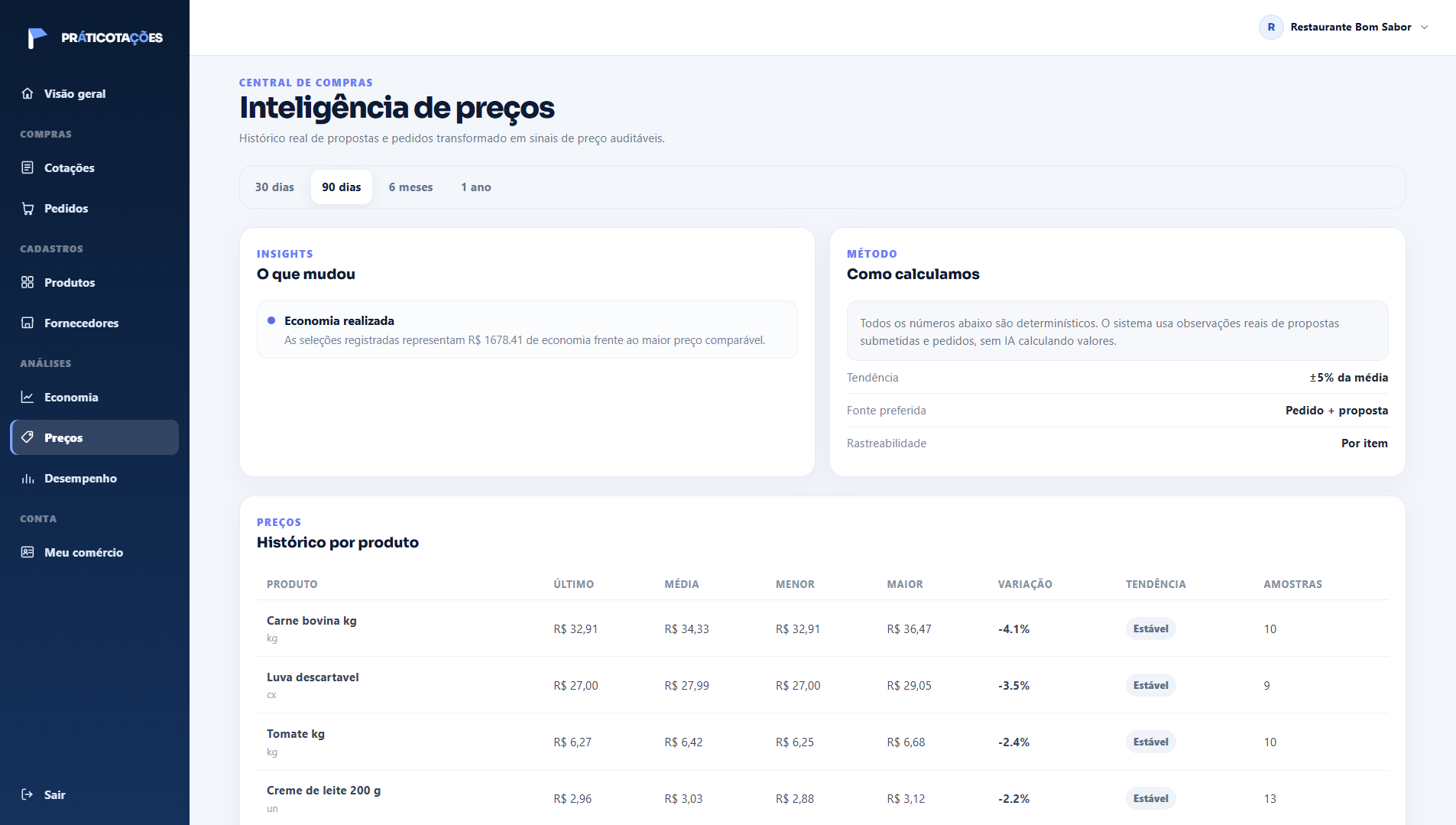The height and width of the screenshot is (825, 1456).
Task: Open the Pedidos page
Action: pyautogui.click(x=95, y=208)
